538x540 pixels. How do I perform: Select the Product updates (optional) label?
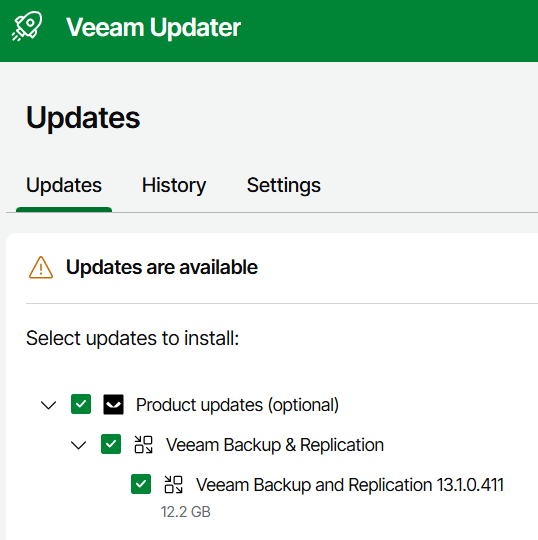tap(237, 405)
